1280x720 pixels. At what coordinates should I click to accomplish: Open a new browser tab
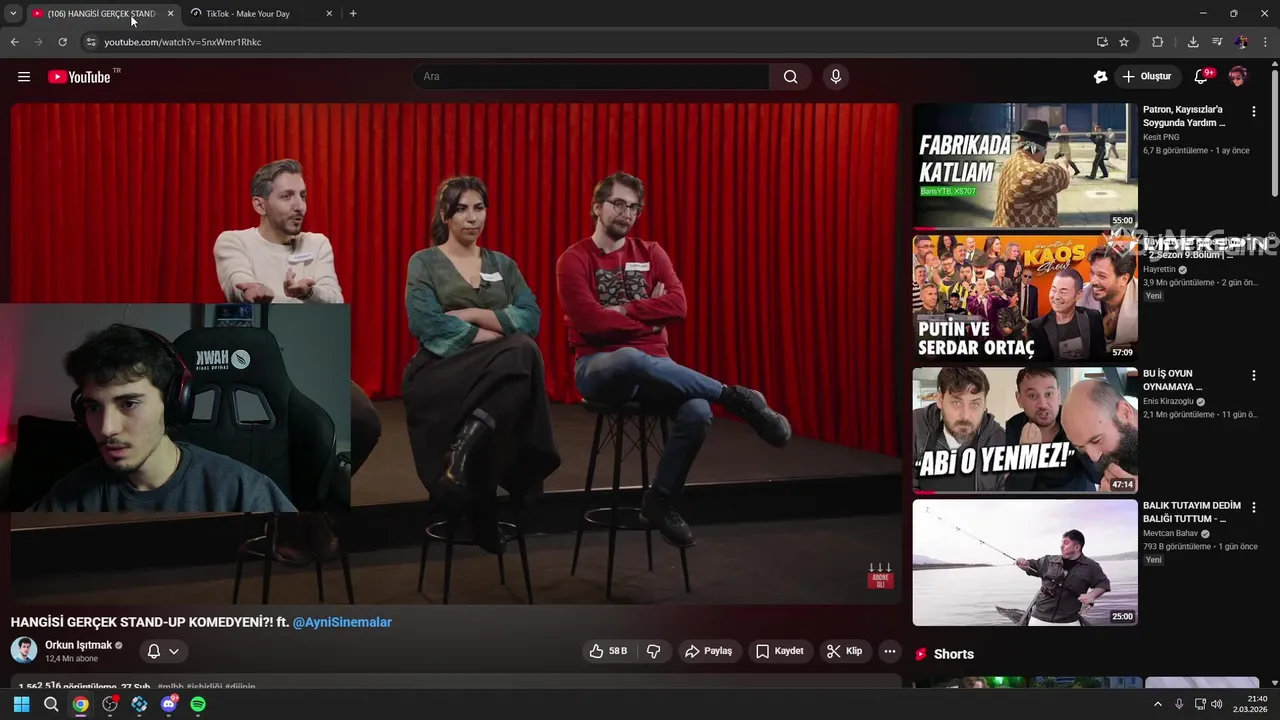pos(353,14)
